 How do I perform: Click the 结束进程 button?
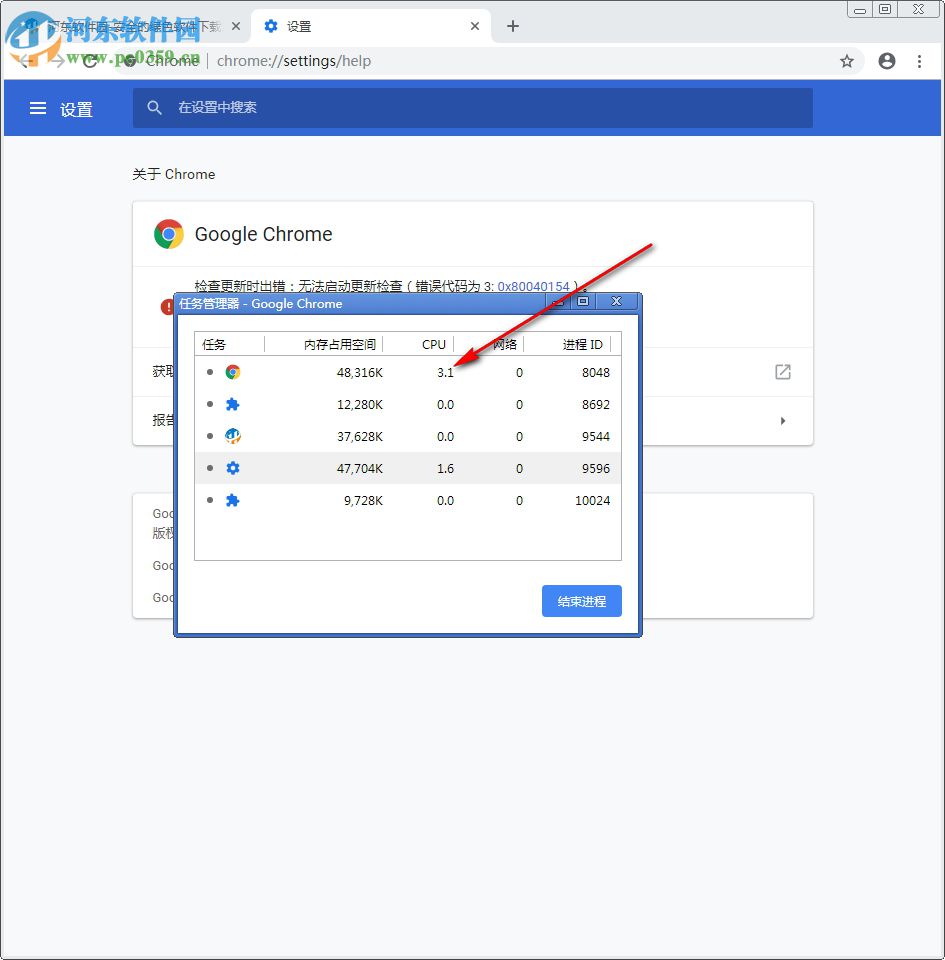point(581,601)
